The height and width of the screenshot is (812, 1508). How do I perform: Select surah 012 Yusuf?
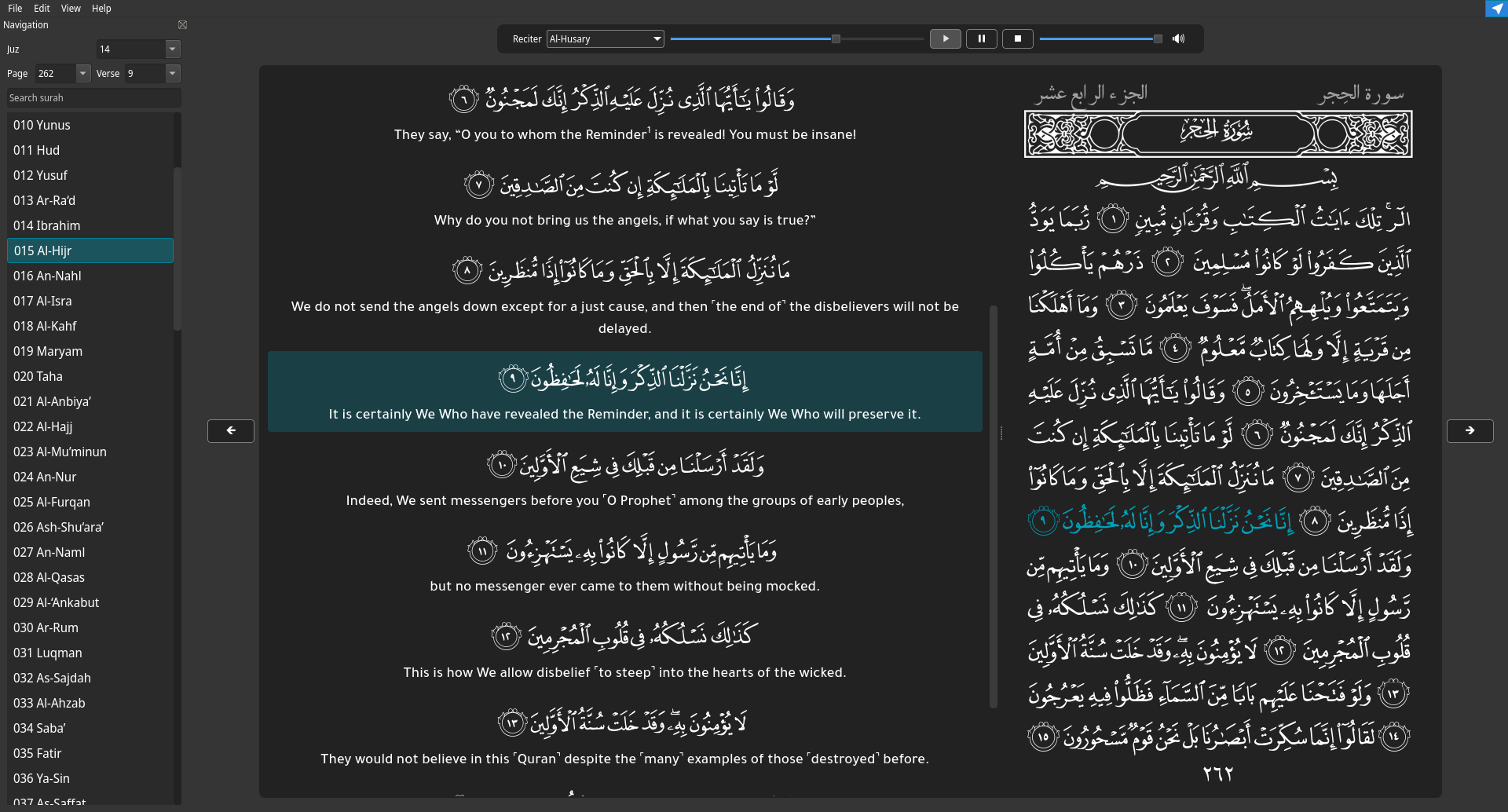90,175
